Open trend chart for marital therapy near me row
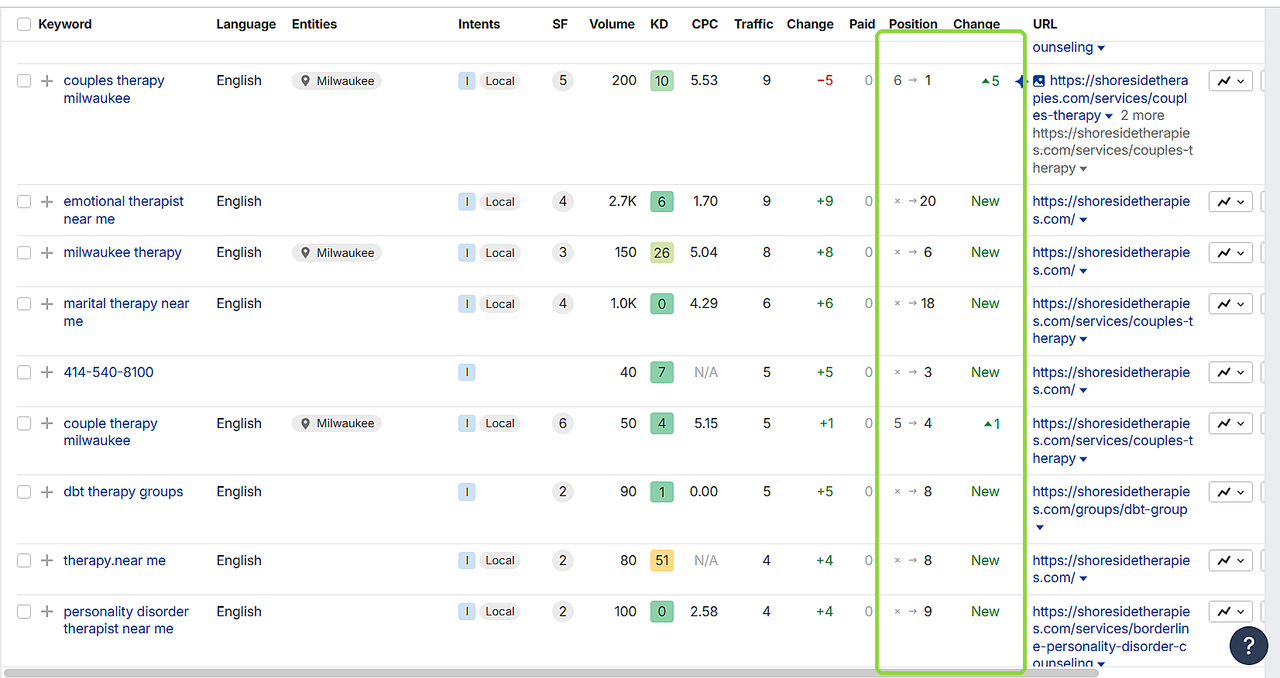The image size is (1280, 678). (x=1230, y=304)
